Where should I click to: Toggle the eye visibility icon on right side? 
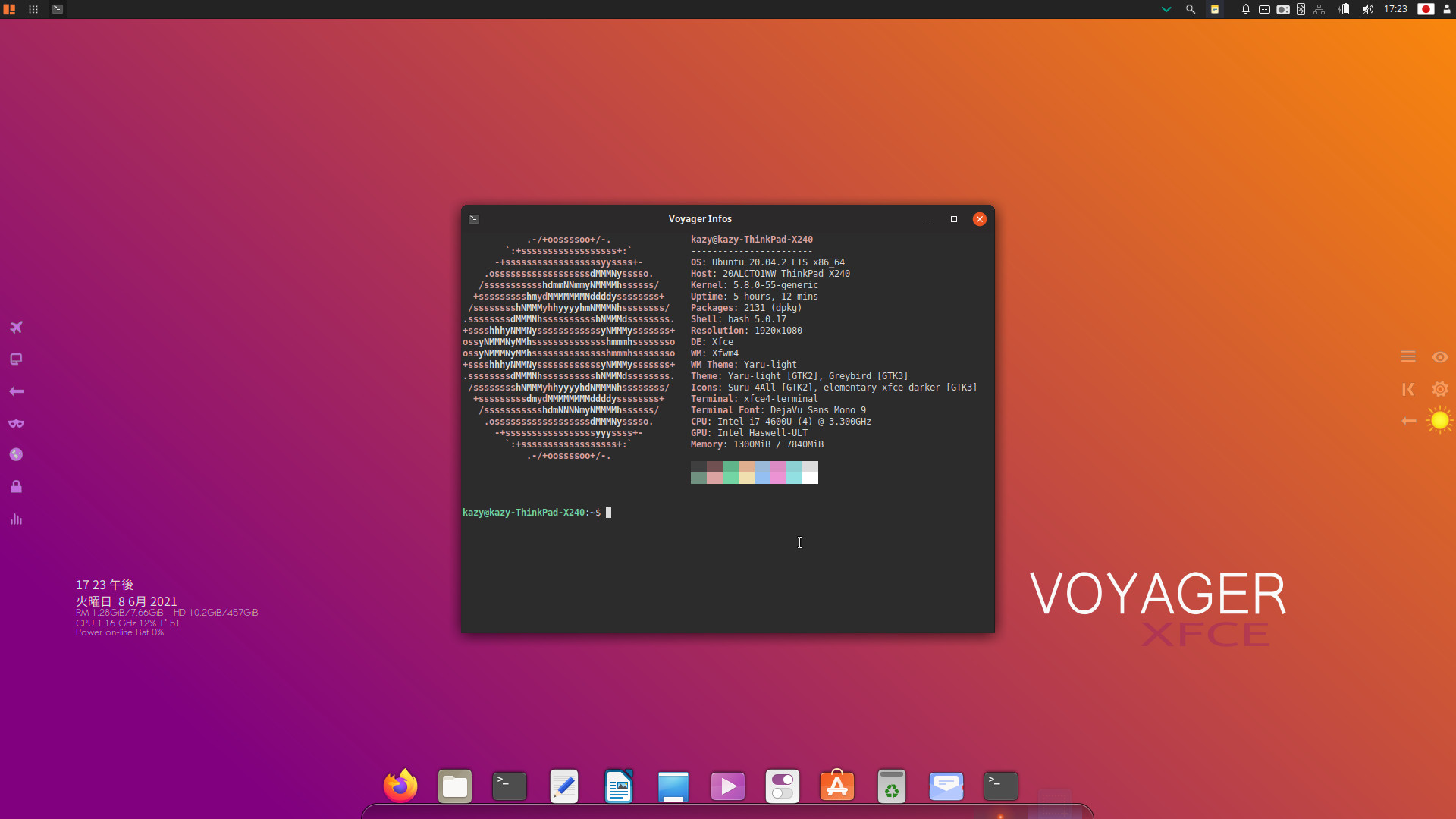tap(1440, 357)
